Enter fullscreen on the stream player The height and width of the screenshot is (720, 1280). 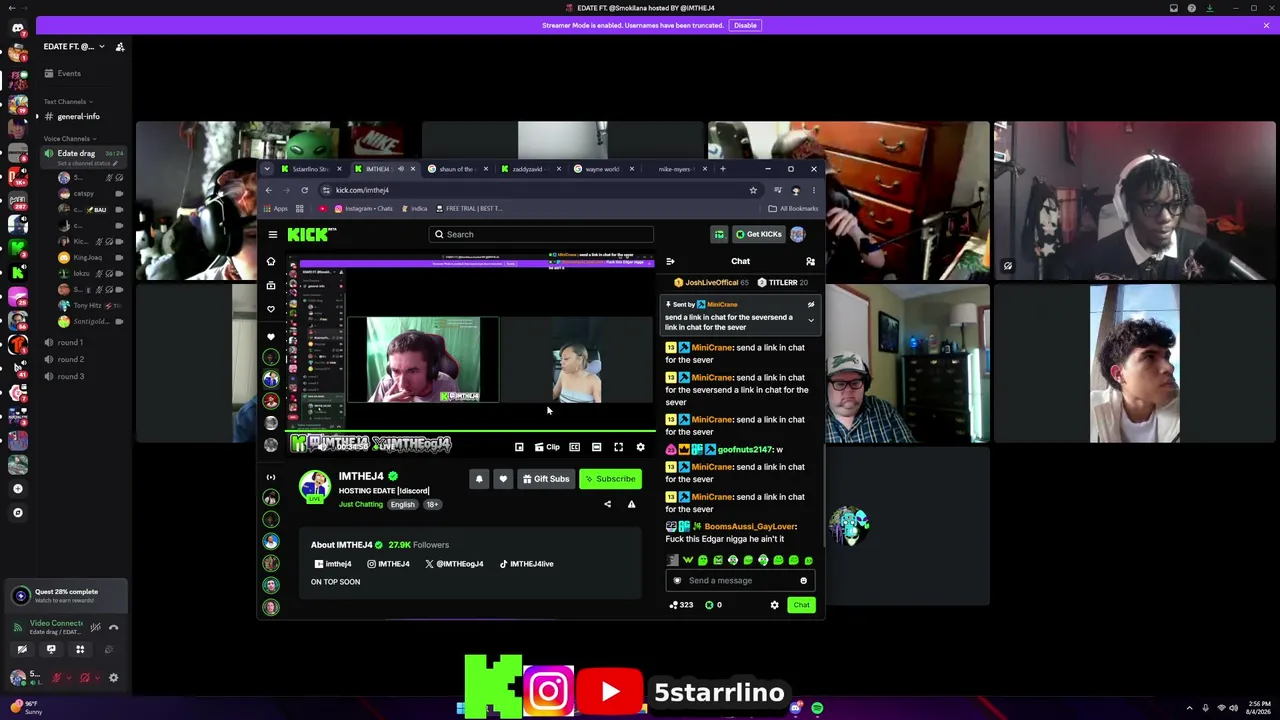[618, 447]
